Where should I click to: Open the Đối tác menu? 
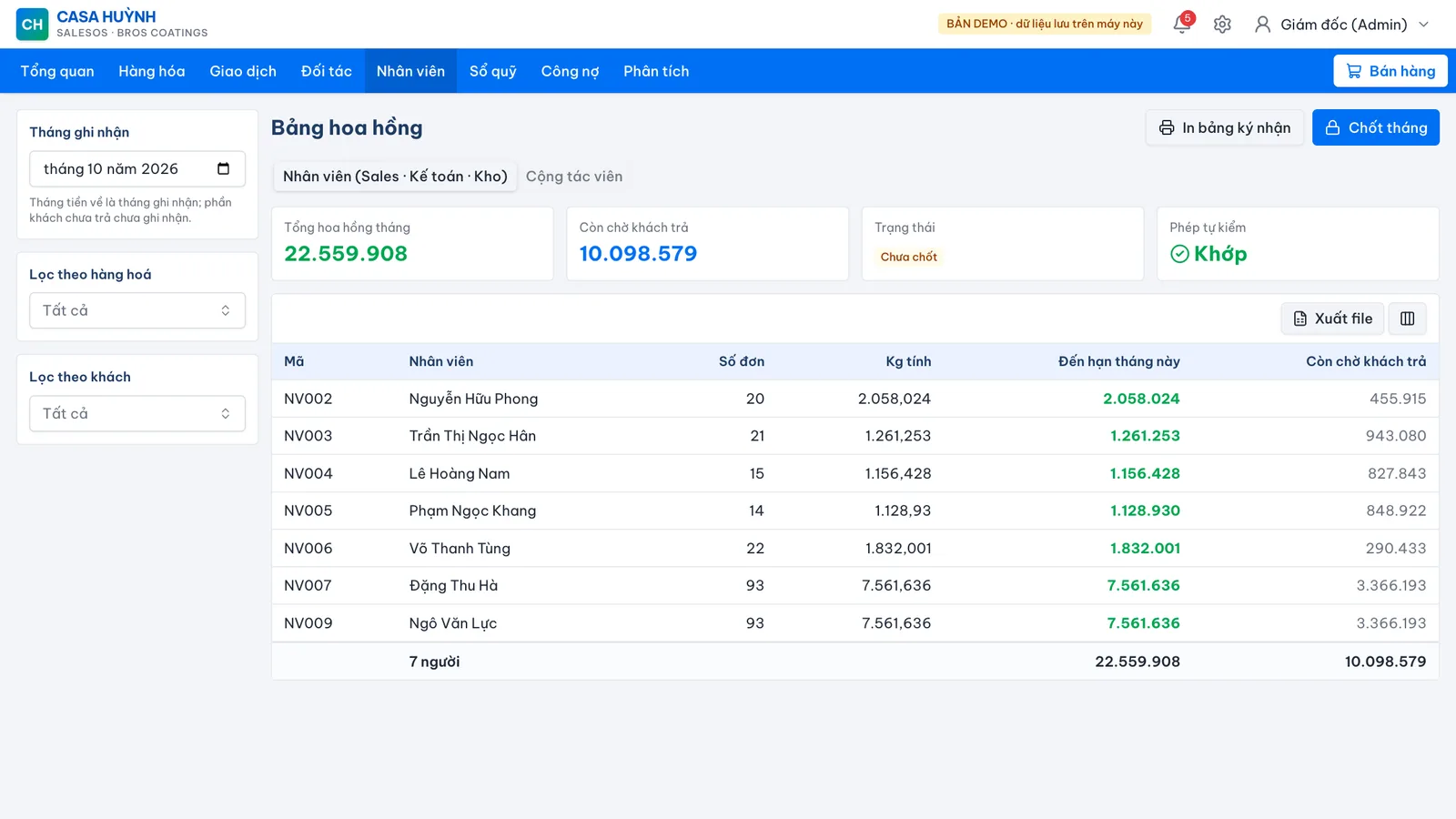click(327, 71)
